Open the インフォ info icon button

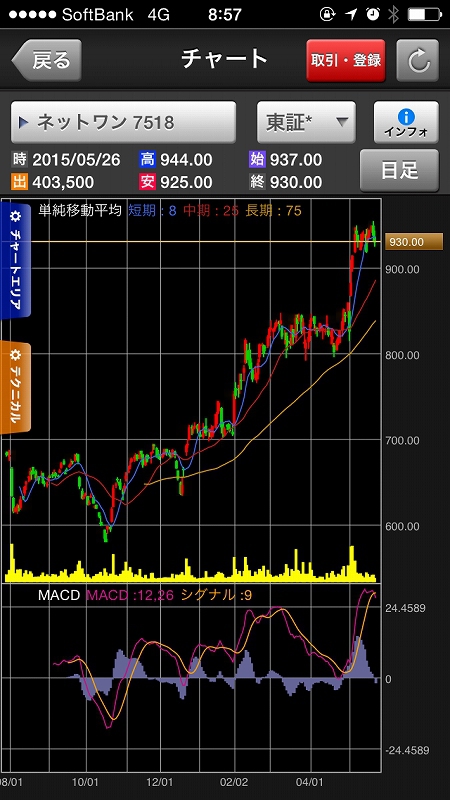click(406, 122)
